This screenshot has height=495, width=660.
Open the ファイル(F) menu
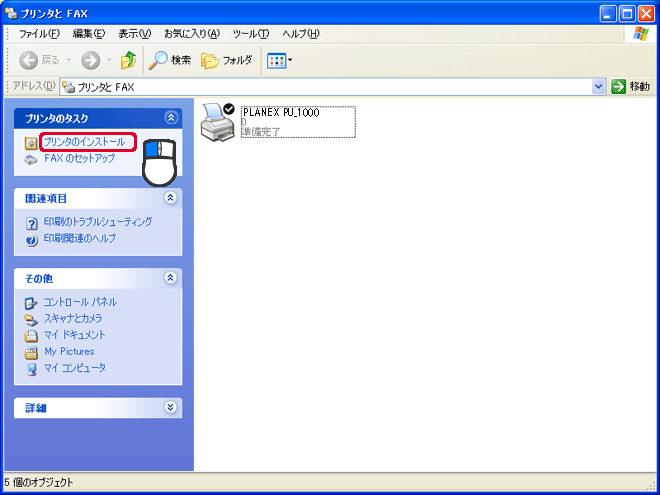[x=40, y=34]
